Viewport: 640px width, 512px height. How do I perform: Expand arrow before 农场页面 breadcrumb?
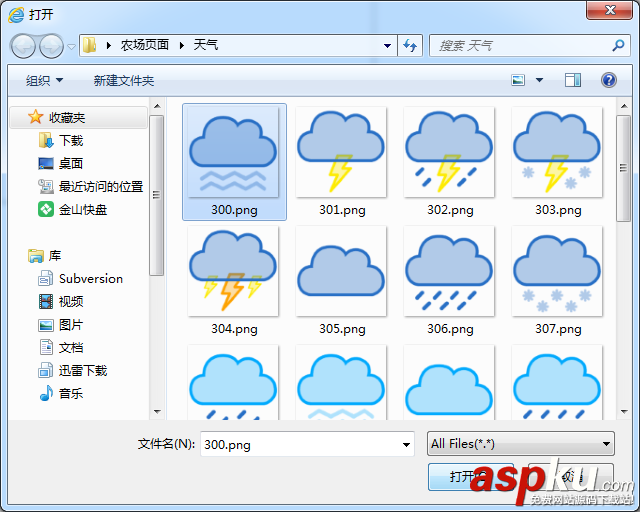(x=109, y=45)
